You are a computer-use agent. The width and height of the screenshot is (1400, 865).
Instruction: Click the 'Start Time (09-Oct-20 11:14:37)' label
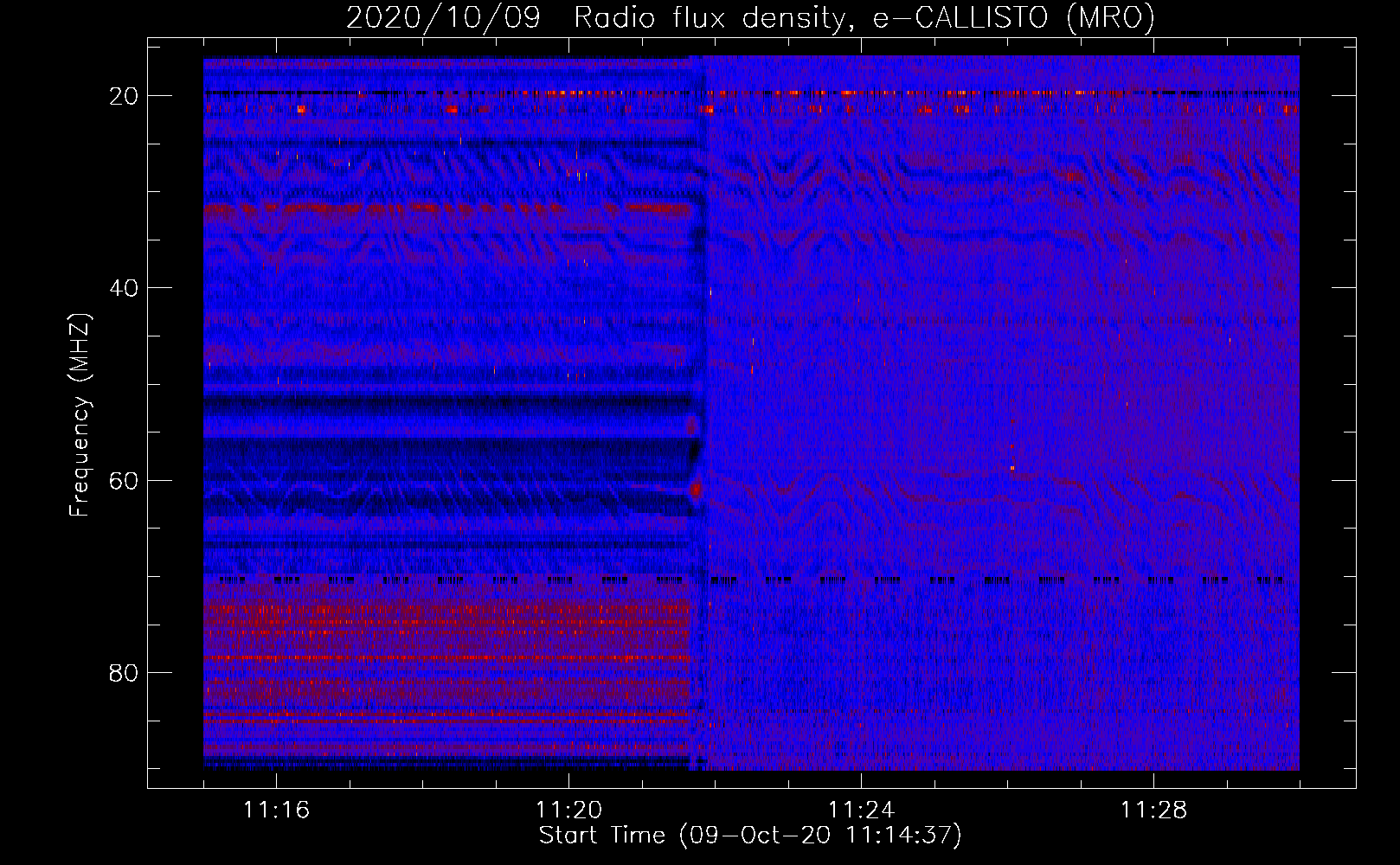[750, 836]
